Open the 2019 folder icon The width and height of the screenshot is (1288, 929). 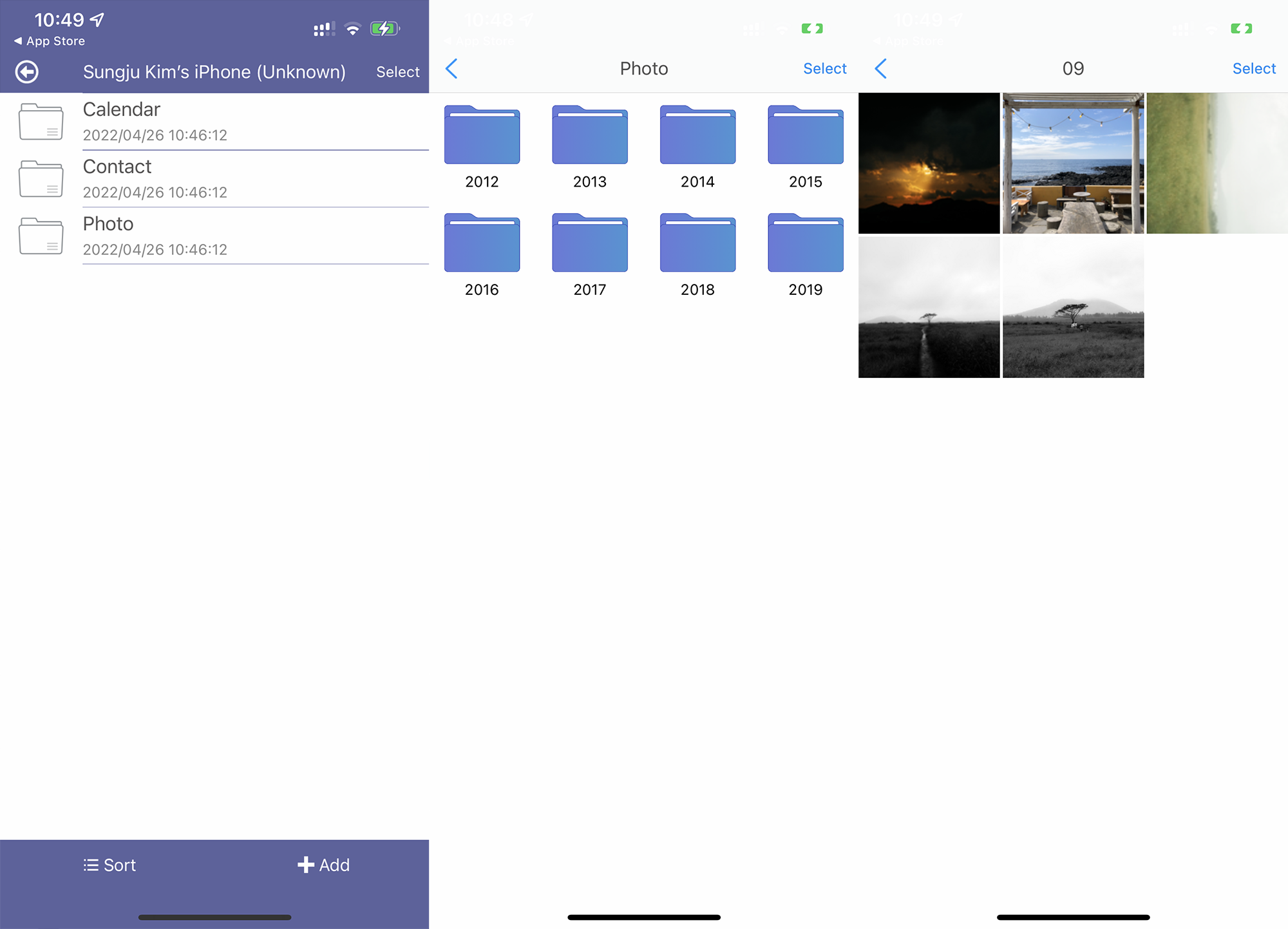(805, 243)
